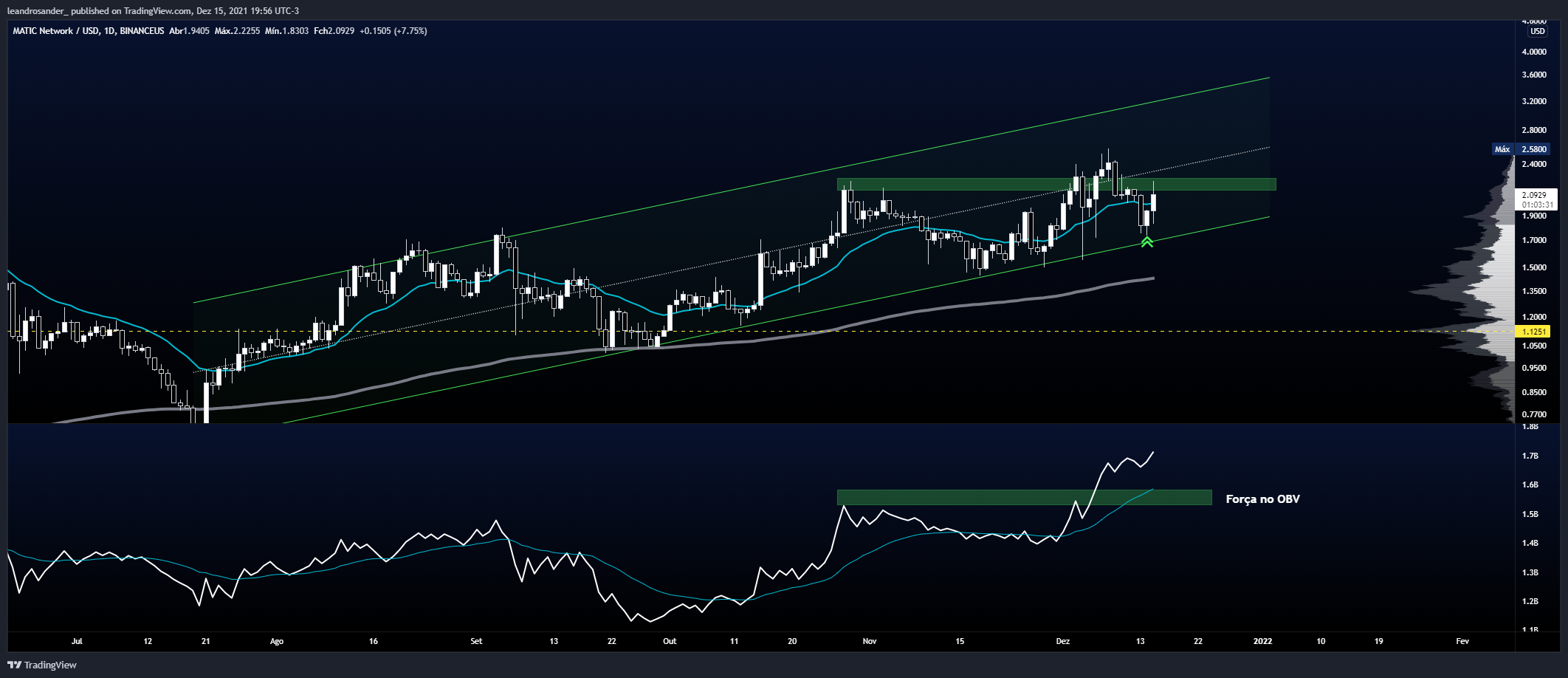Click the 2.8000 price axis label
This screenshot has height=678, width=1568.
click(1534, 130)
